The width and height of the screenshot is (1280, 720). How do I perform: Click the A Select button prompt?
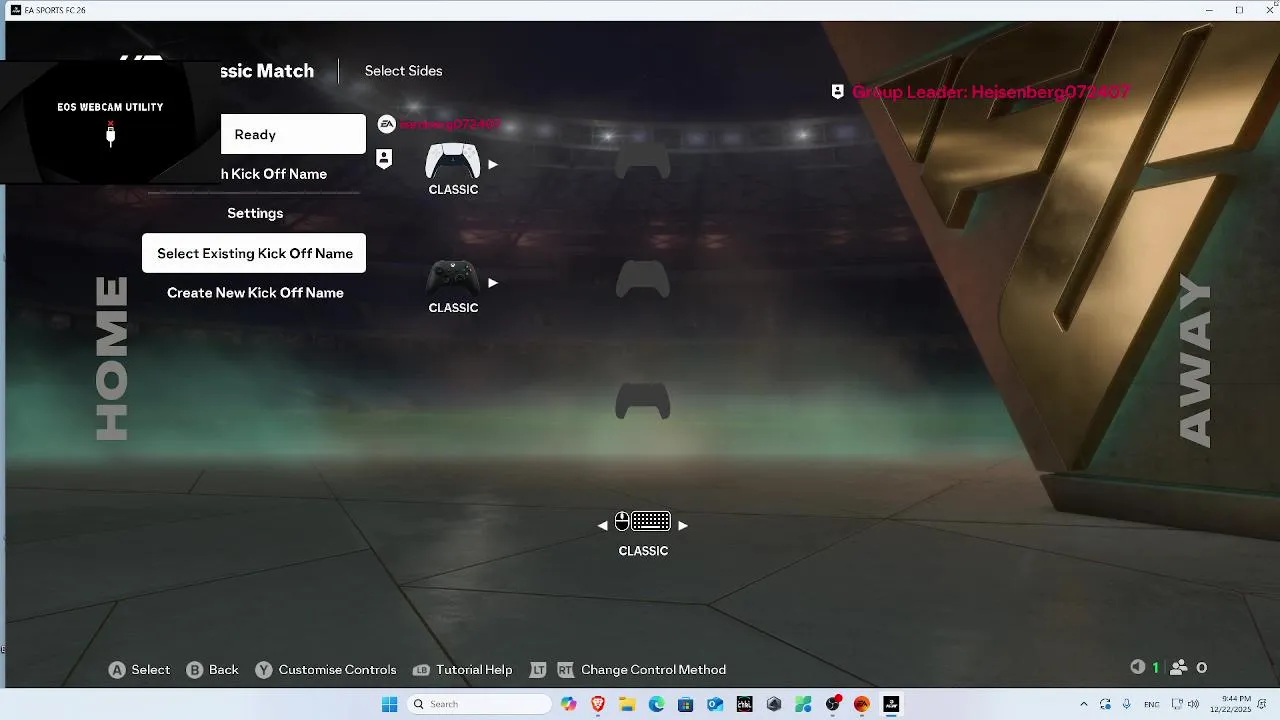point(139,670)
